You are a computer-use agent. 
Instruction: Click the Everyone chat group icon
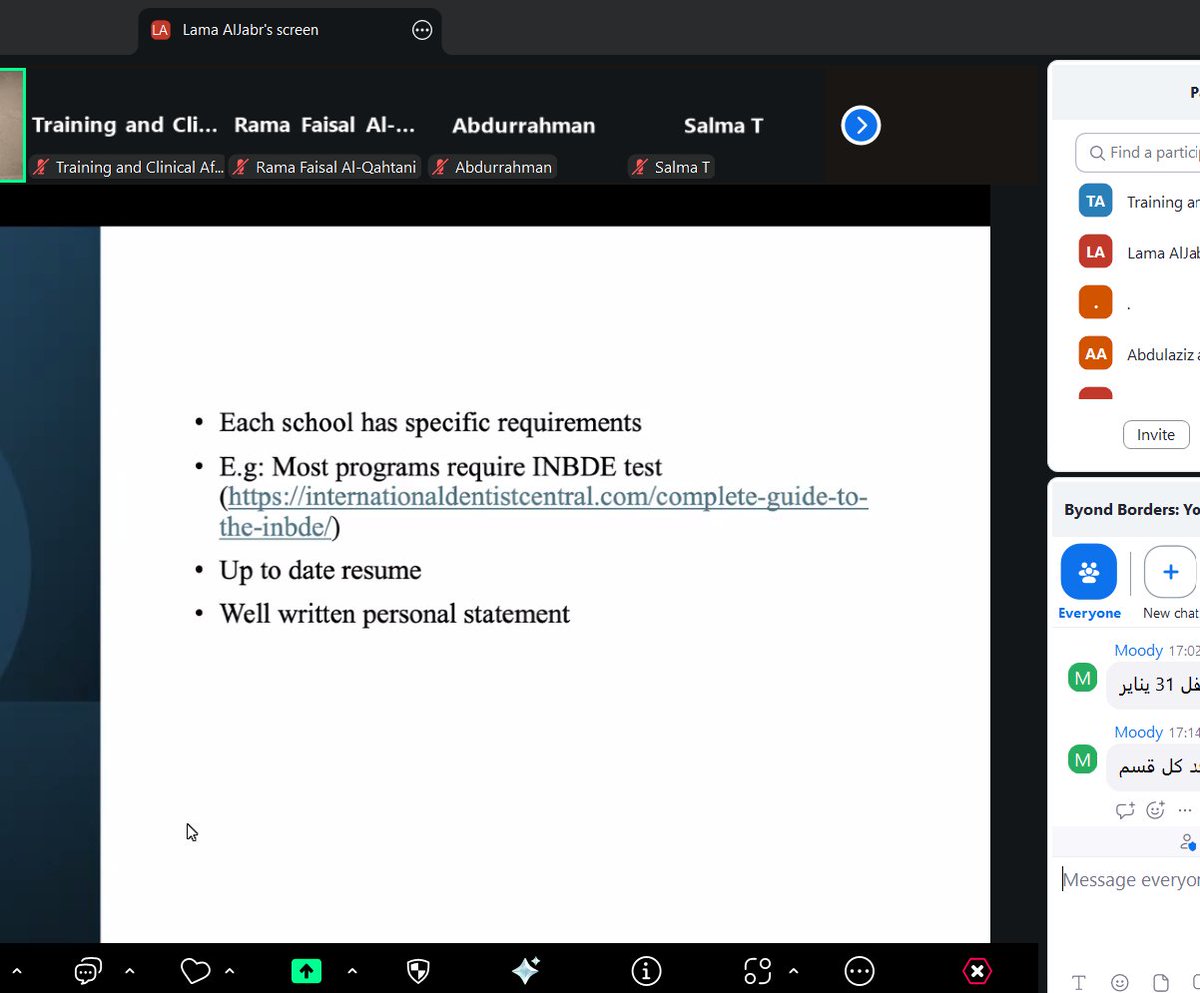(1089, 572)
